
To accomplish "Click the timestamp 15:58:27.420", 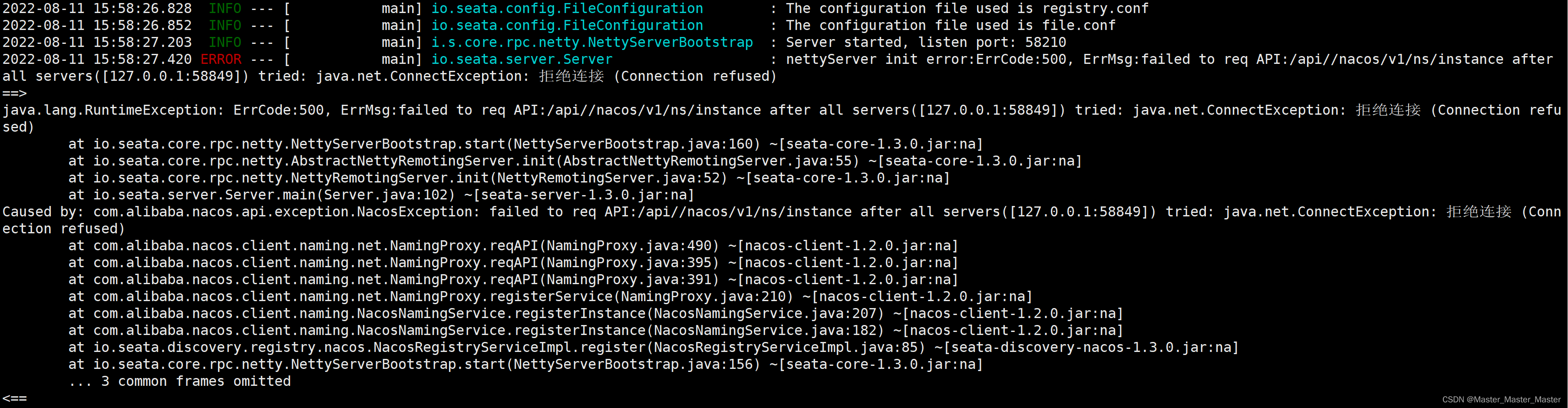I will point(142,60).
